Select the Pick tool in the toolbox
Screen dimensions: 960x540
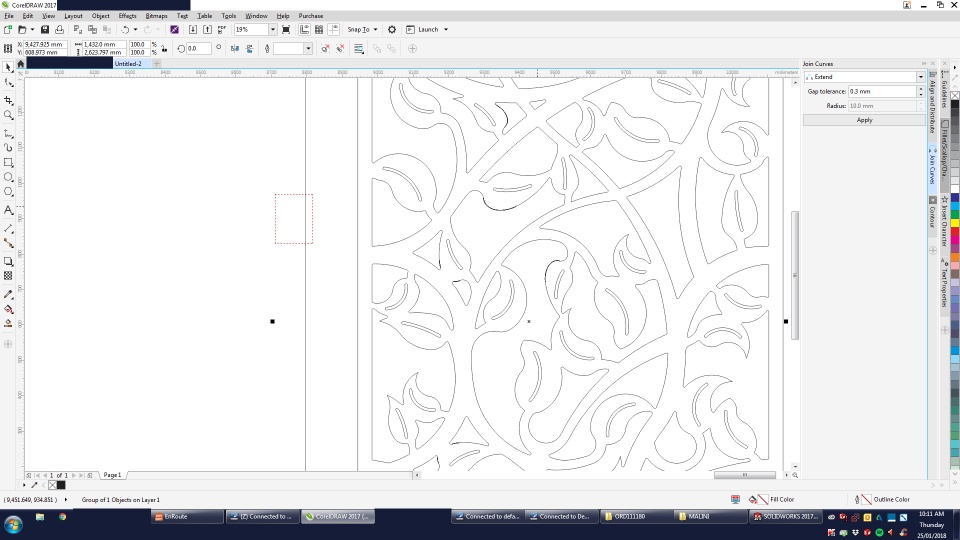click(x=8, y=67)
